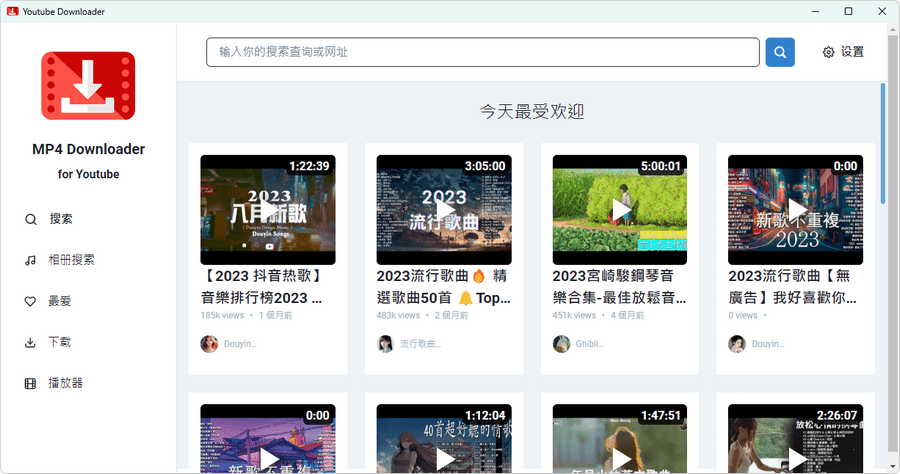Viewport: 900px width, 474px height.
Task: Click the 今天最受欢迎 heading
Action: click(x=532, y=111)
